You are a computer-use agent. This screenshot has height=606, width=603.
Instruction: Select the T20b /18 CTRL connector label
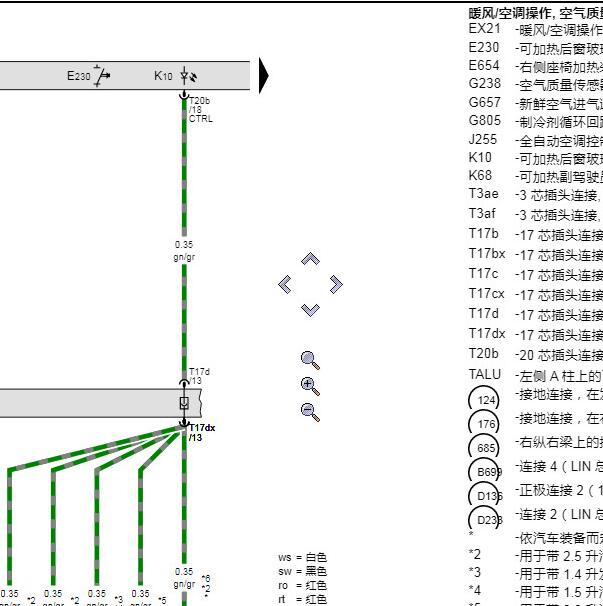tap(201, 110)
